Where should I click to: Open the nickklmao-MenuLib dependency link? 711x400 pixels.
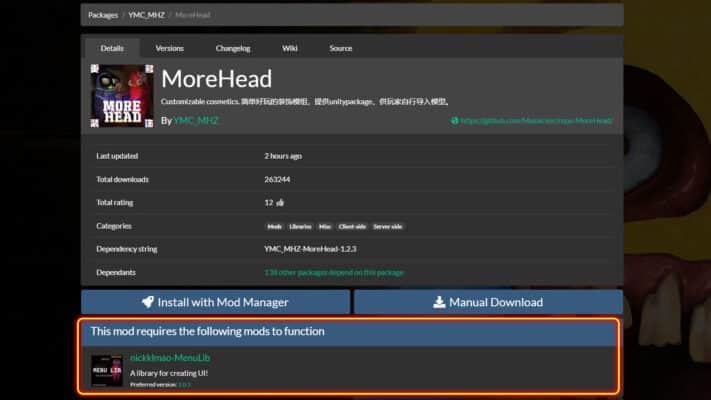(170, 358)
